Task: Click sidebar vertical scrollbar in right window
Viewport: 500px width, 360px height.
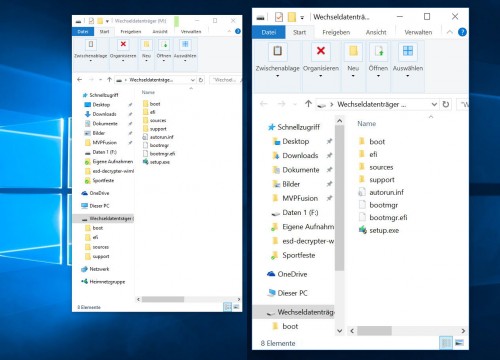Action: click(x=339, y=198)
